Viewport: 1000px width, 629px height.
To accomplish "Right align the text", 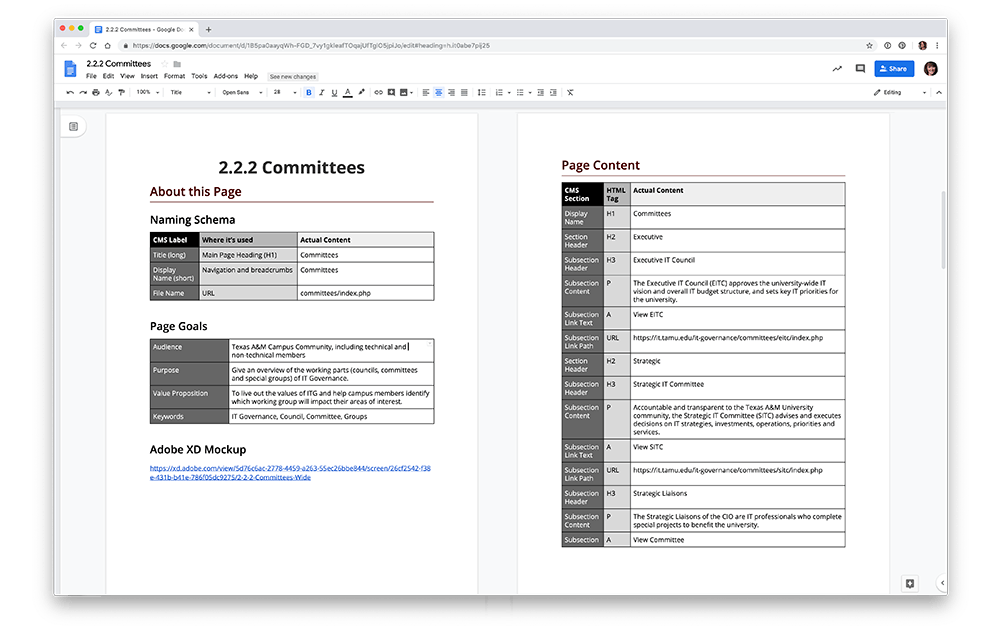I will click(x=452, y=92).
